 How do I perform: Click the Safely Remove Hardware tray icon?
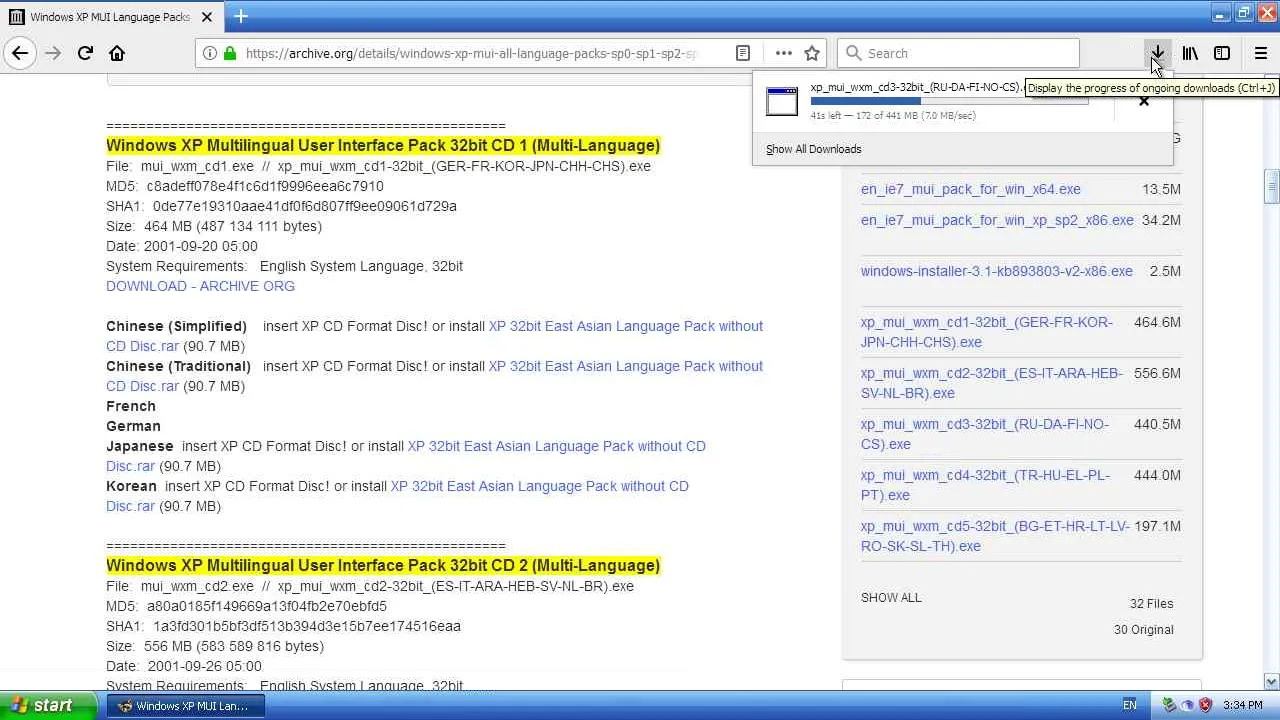(x=1170, y=705)
